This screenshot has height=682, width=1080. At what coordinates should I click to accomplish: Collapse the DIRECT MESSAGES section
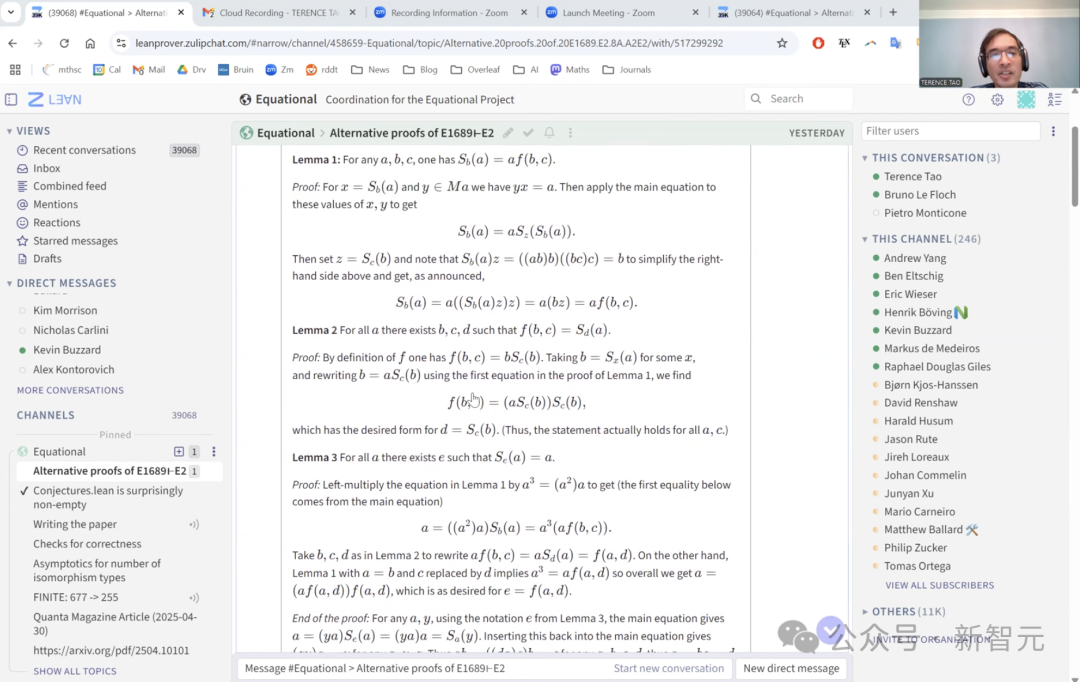[x=10, y=283]
